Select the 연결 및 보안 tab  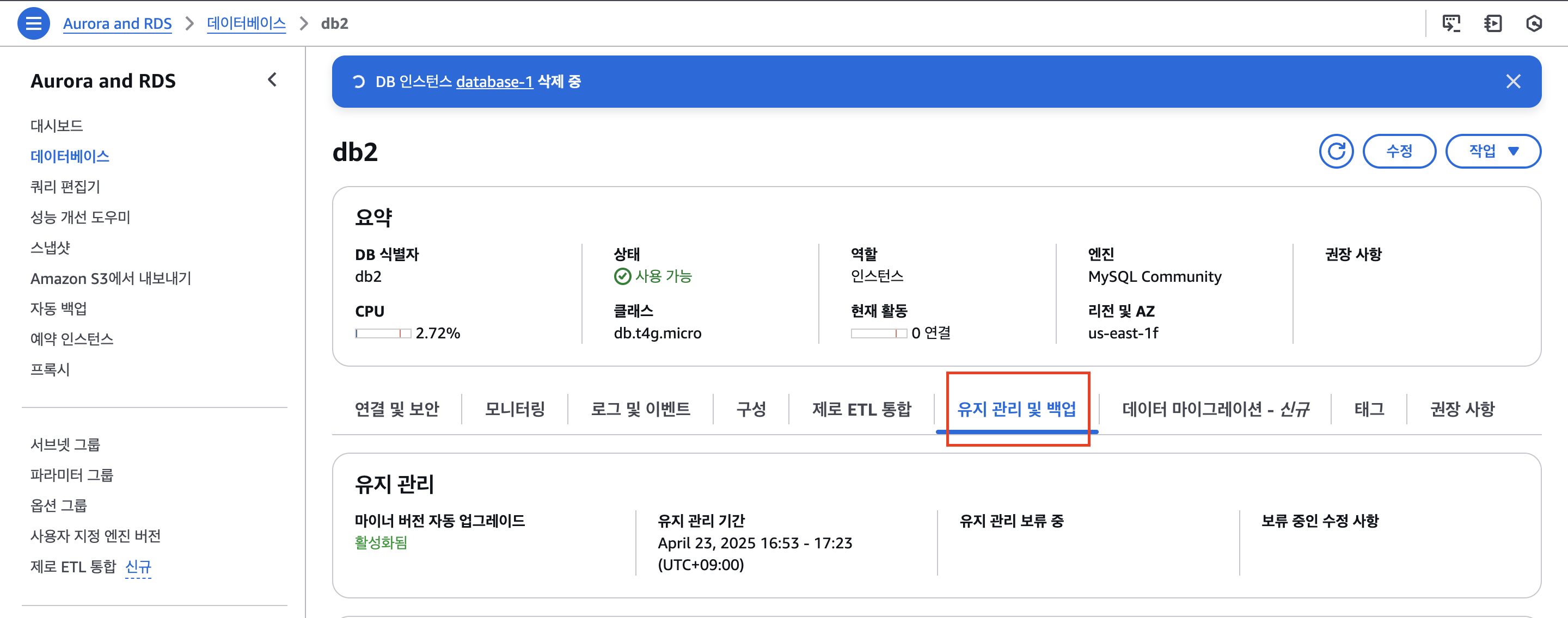[x=397, y=409]
